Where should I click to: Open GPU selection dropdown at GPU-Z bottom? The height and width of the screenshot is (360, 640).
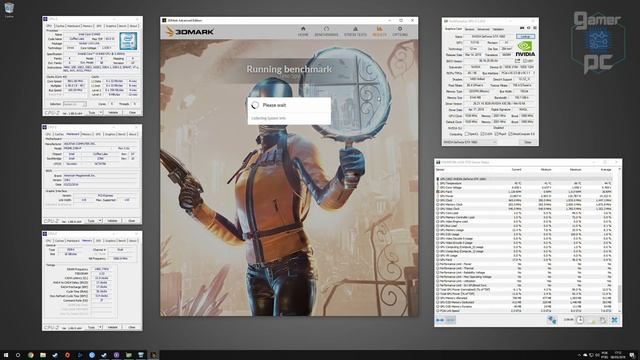[x=470, y=142]
